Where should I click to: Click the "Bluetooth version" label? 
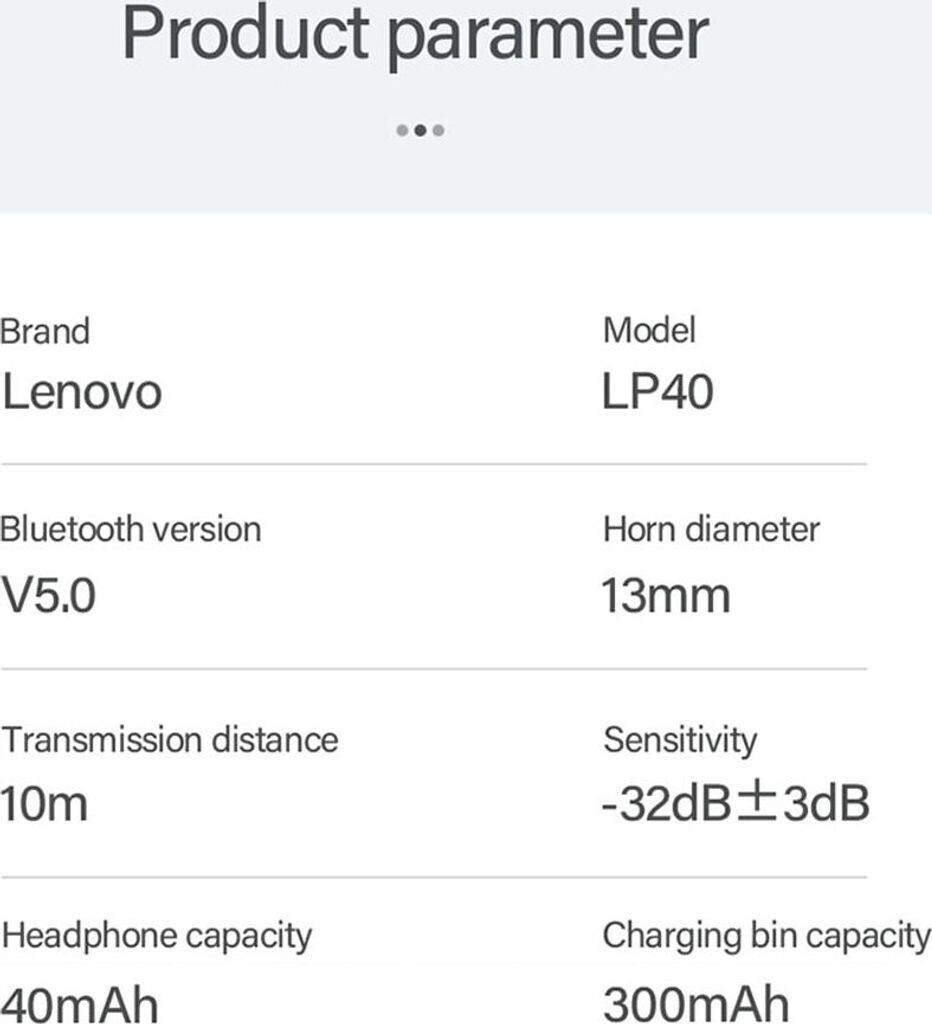[x=130, y=529]
